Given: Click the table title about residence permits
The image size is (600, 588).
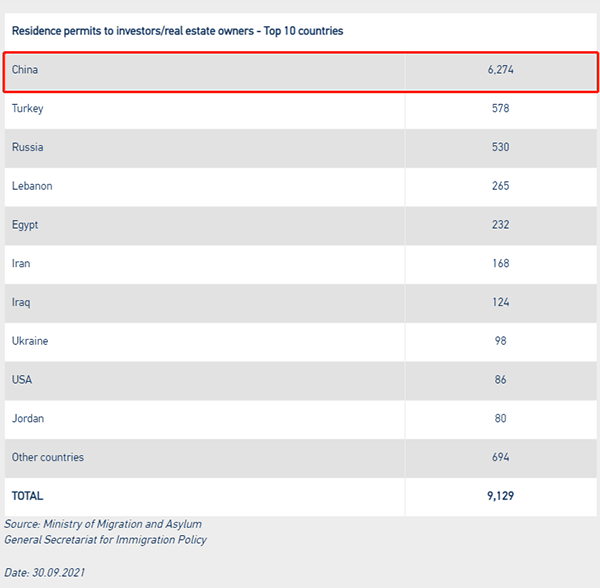Looking at the screenshot, I should 178,31.
